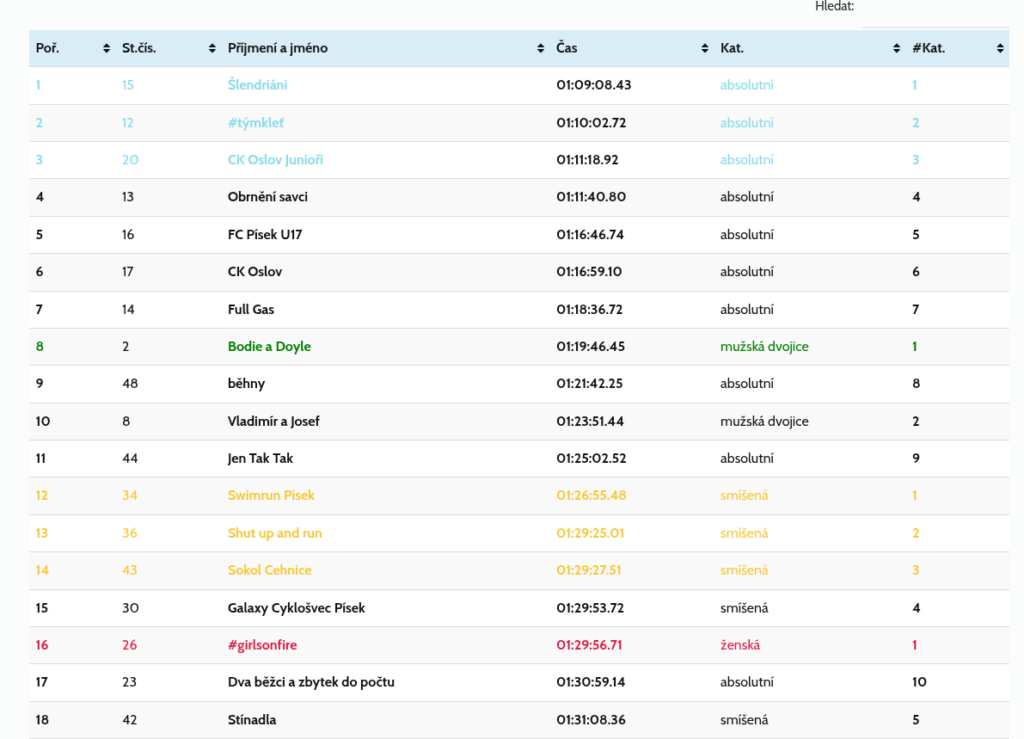Click time 01:29:56.71

point(589,645)
